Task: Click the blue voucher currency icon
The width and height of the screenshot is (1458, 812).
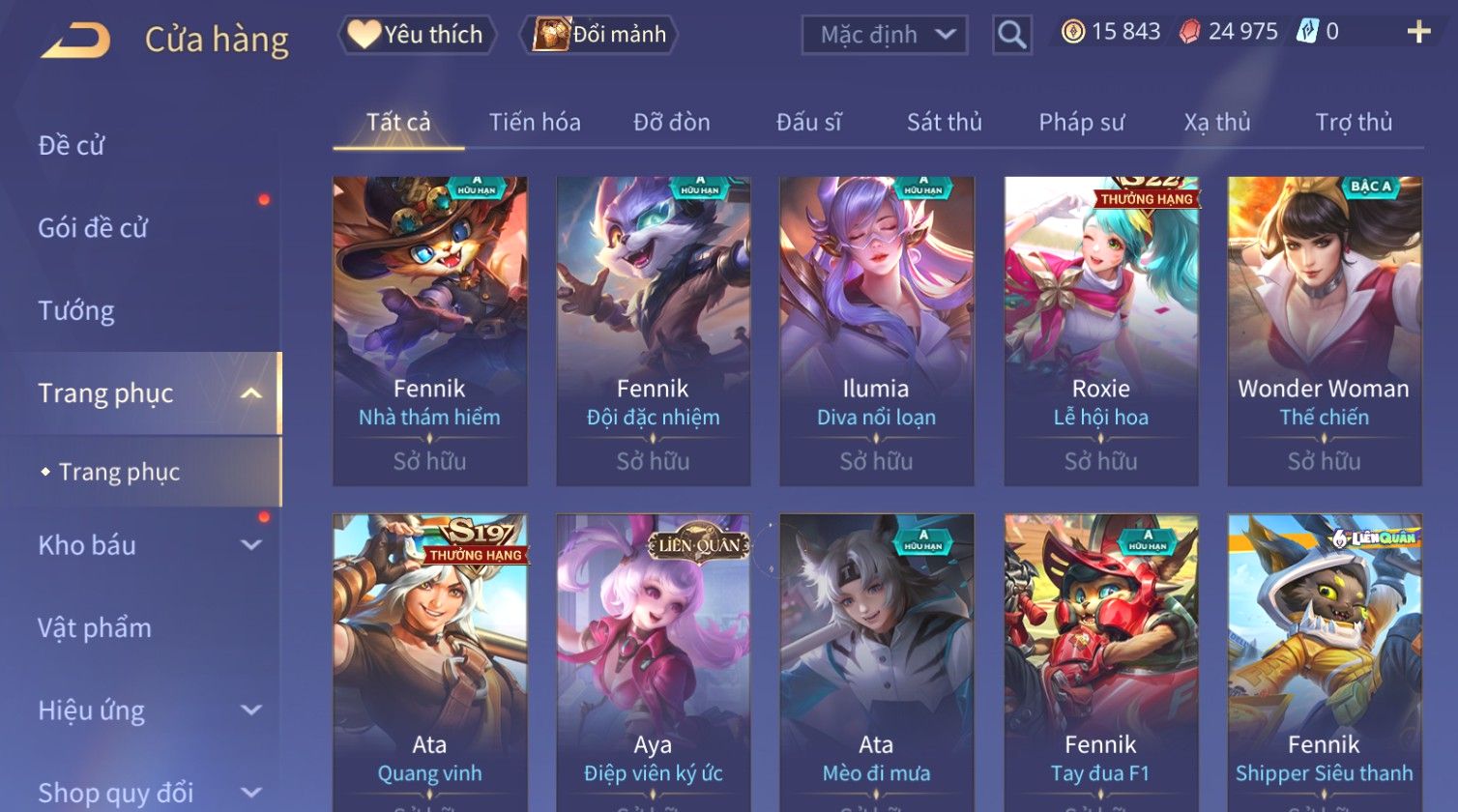Action: click(x=1307, y=32)
